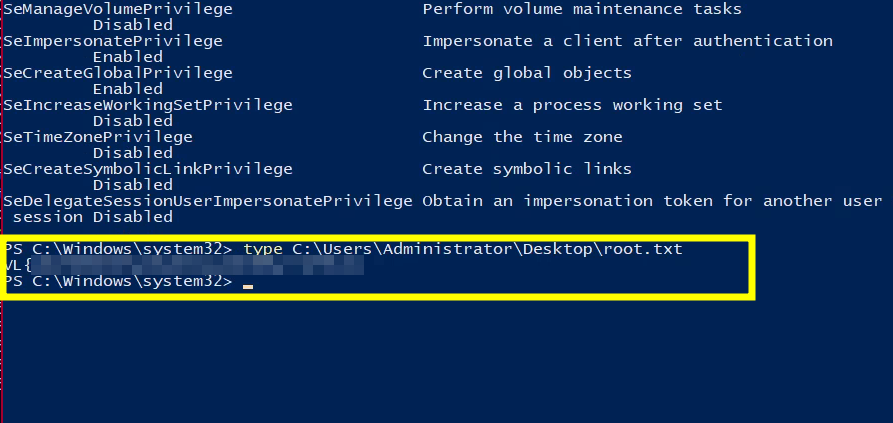Click 'Increase a process working set' text
This screenshot has height=423, width=893.
(572, 105)
